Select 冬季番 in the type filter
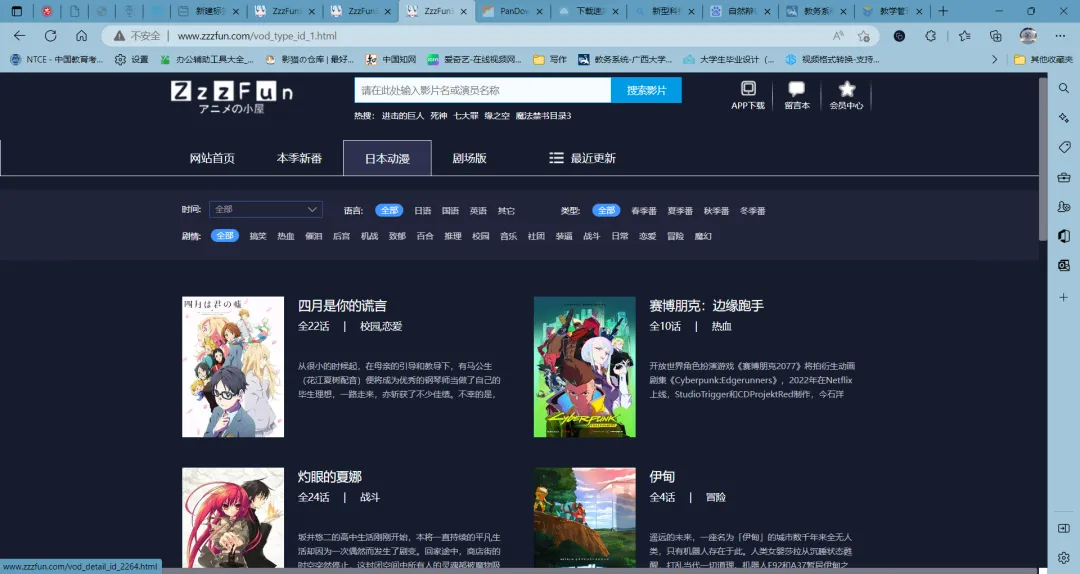1080x574 pixels. tap(752, 211)
